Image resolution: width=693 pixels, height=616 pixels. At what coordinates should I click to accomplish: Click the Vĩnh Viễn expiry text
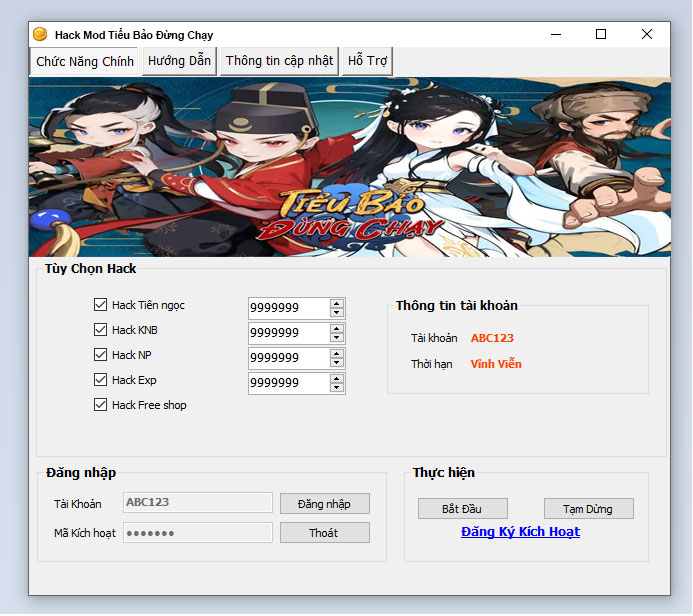click(x=496, y=364)
